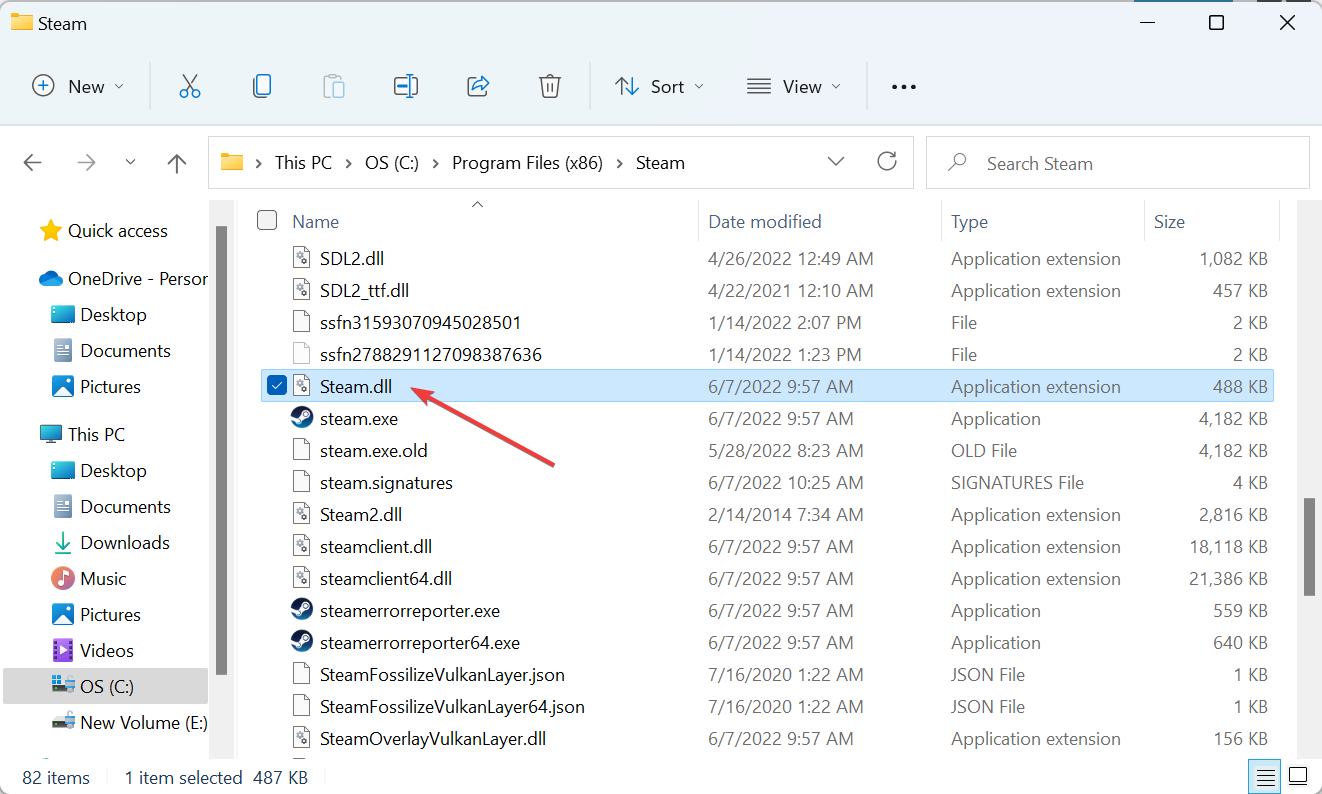Click the Videos icon in sidebar
This screenshot has height=794, width=1322.
(x=62, y=650)
